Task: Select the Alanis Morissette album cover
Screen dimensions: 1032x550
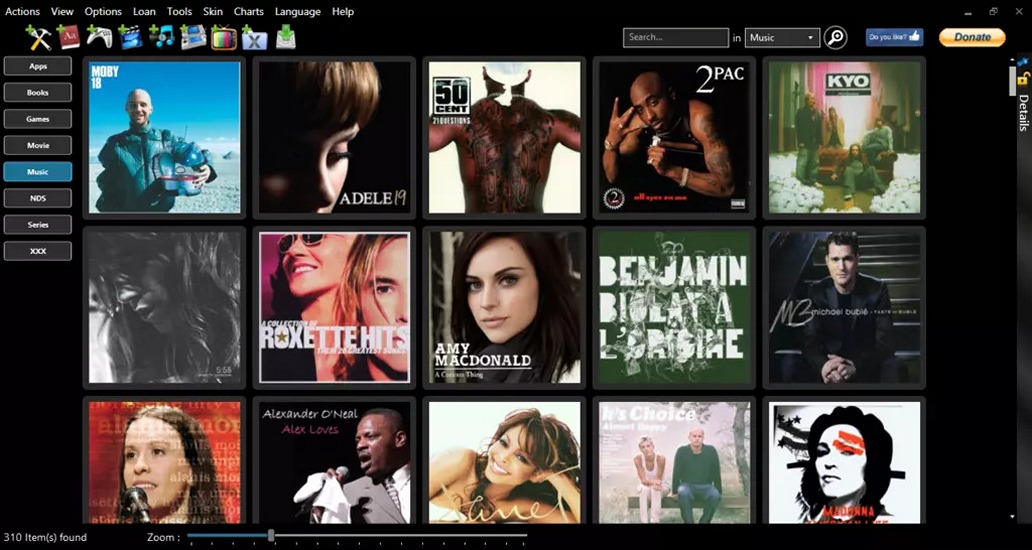Action: coord(165,461)
